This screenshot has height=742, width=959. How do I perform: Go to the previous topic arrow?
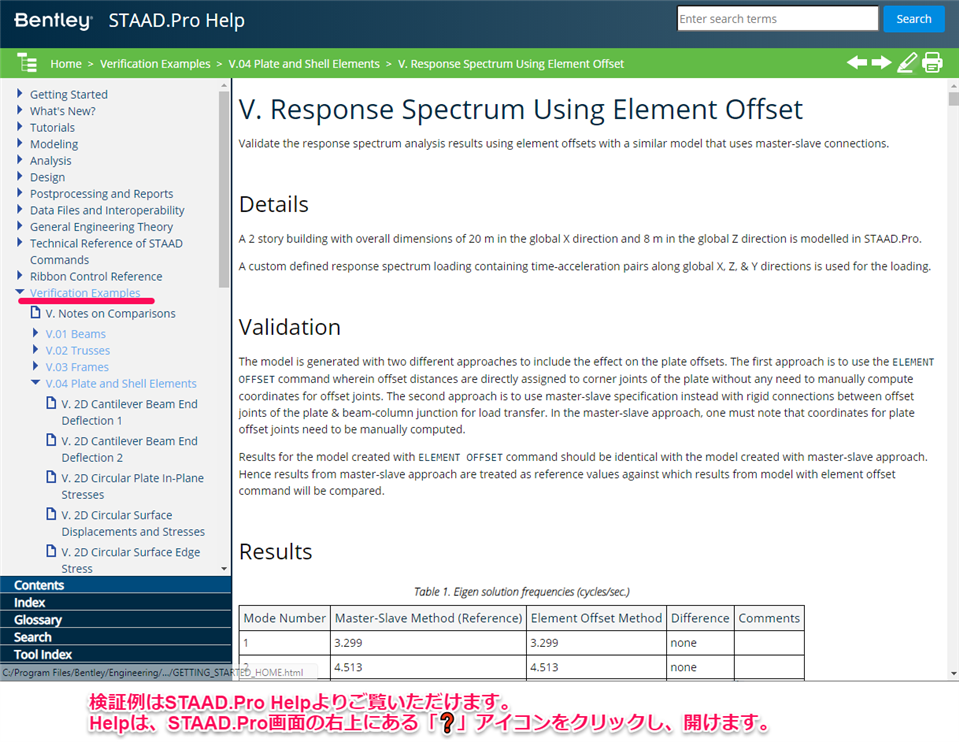pos(857,62)
